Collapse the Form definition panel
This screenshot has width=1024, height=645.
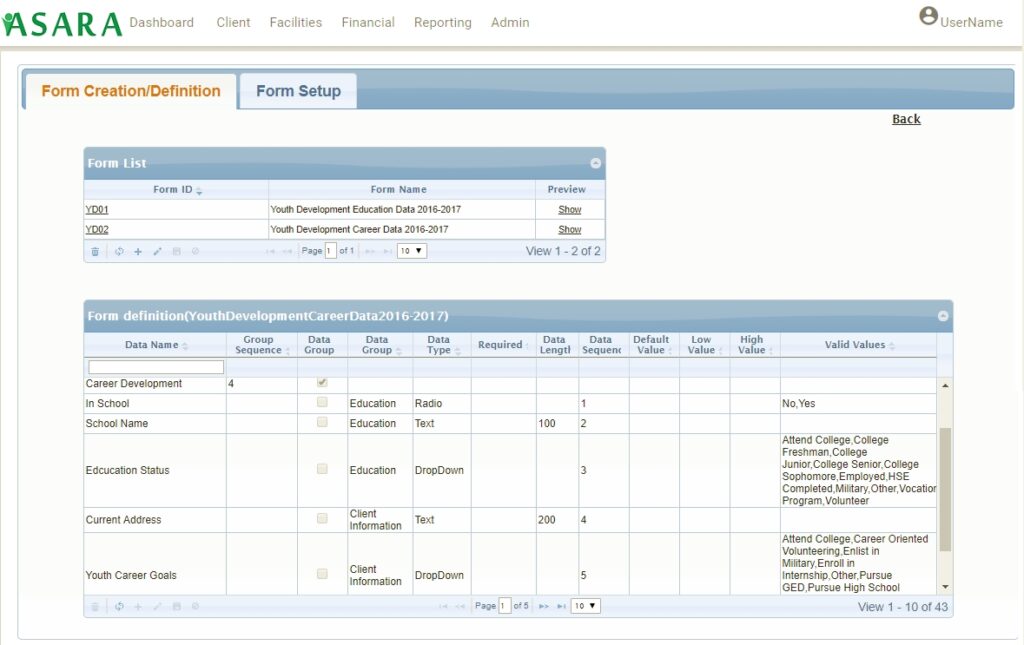(942, 315)
